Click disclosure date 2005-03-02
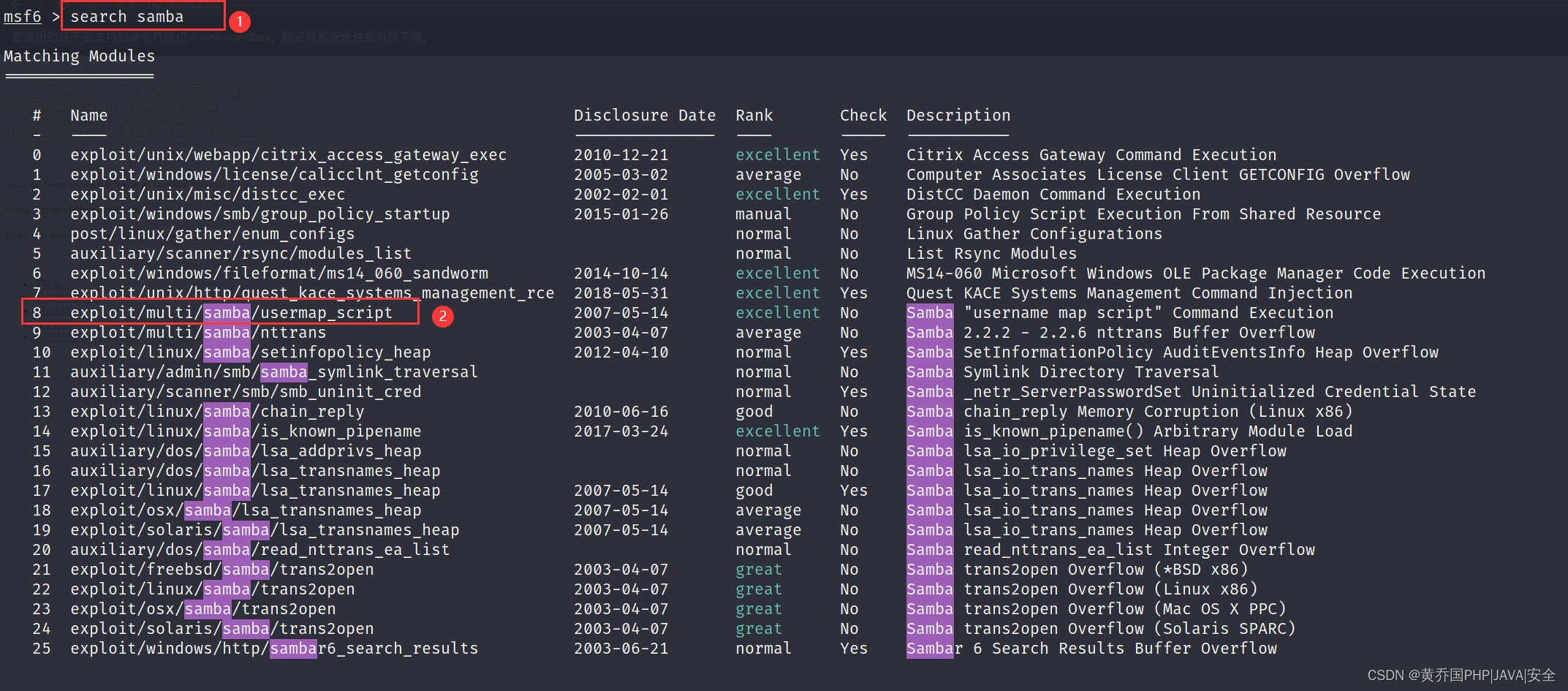Viewport: 1568px width, 691px height. [x=621, y=175]
